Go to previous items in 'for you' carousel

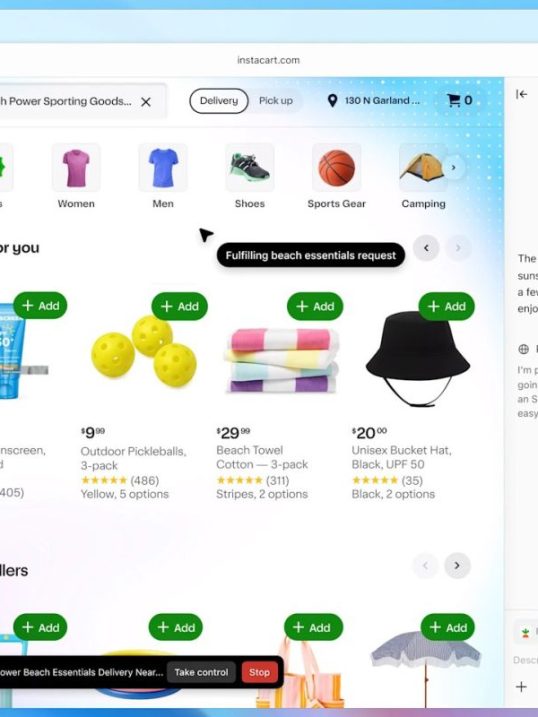(x=426, y=248)
